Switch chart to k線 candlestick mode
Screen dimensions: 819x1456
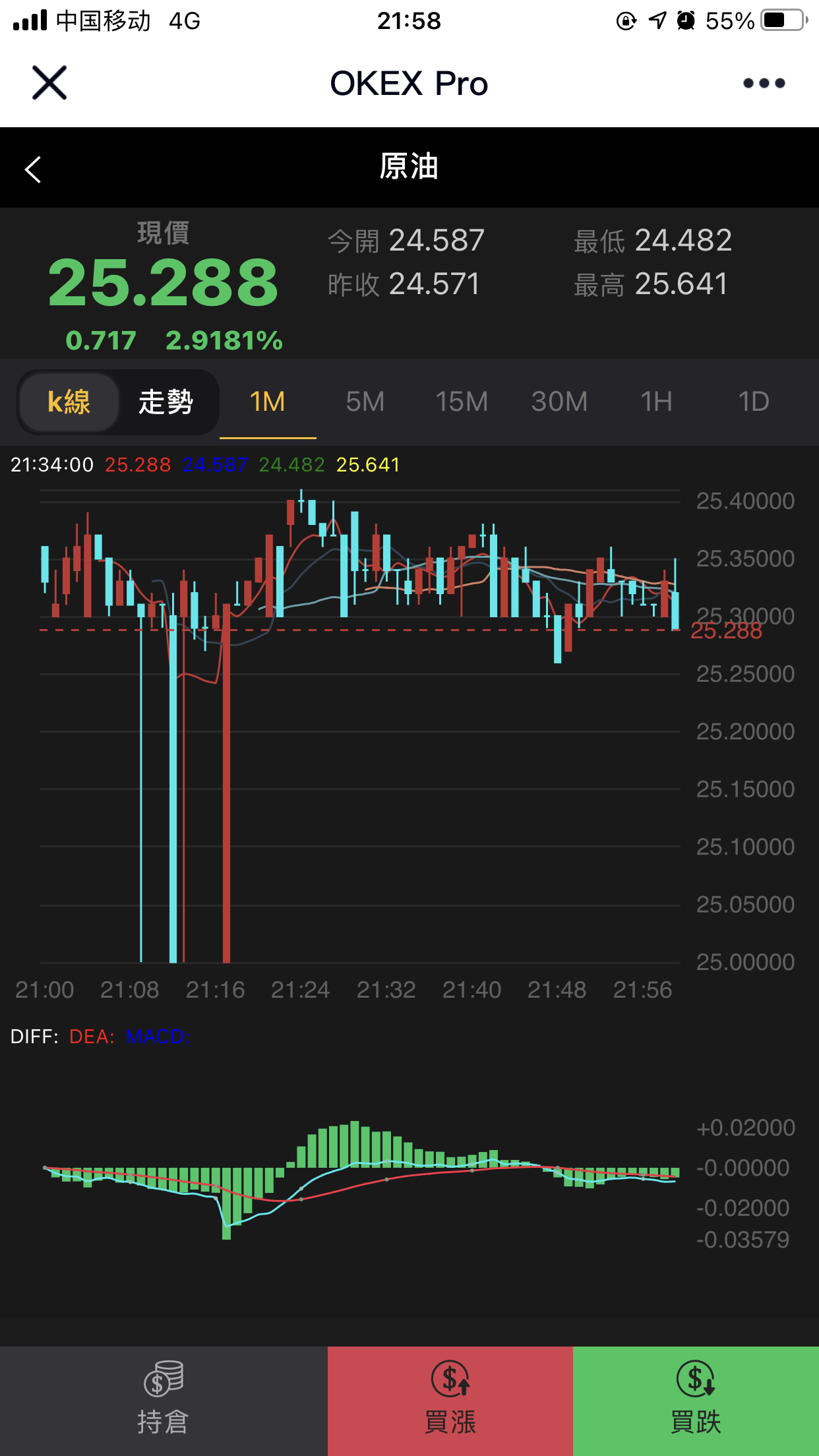tap(69, 402)
